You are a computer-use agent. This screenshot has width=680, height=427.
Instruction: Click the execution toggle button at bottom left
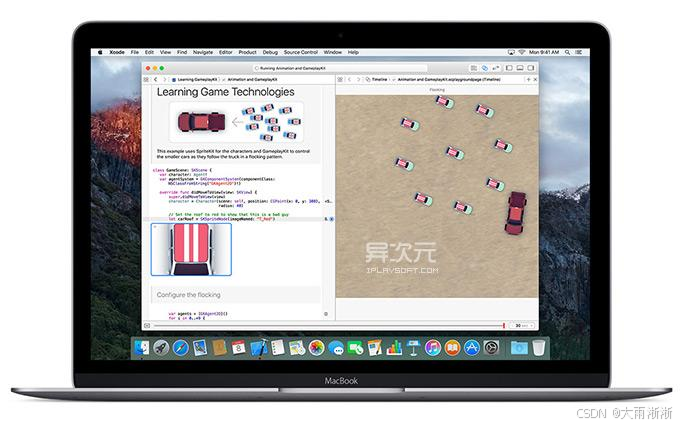click(x=147, y=325)
